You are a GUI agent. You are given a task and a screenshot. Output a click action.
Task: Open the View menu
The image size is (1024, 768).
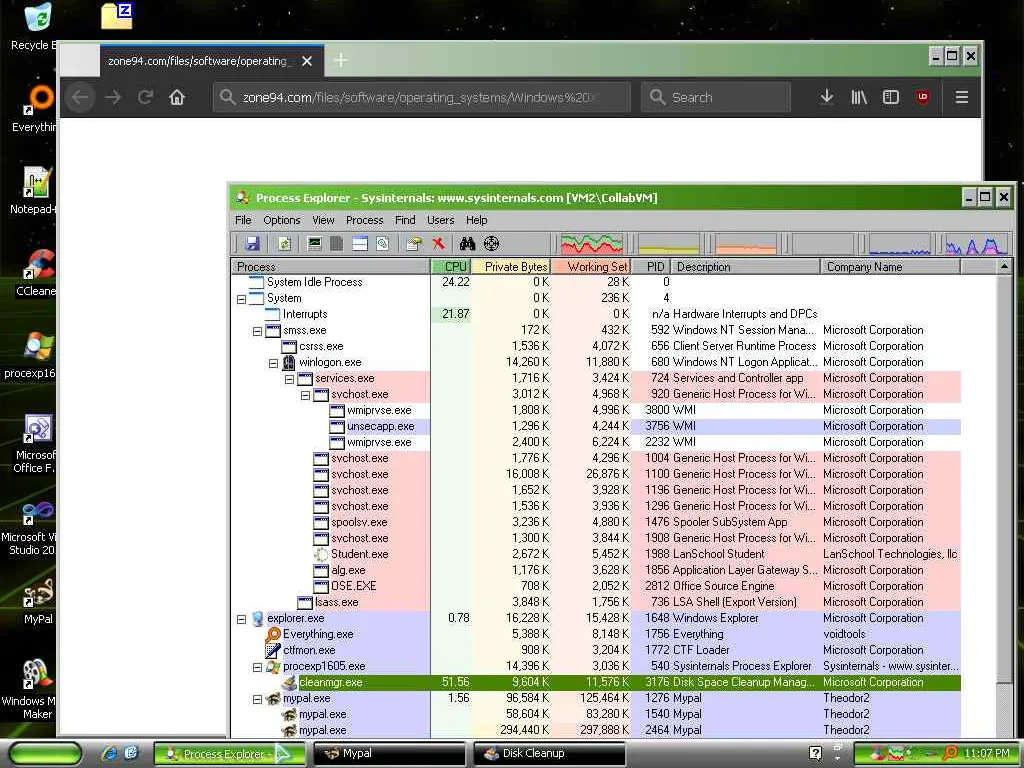click(x=323, y=220)
